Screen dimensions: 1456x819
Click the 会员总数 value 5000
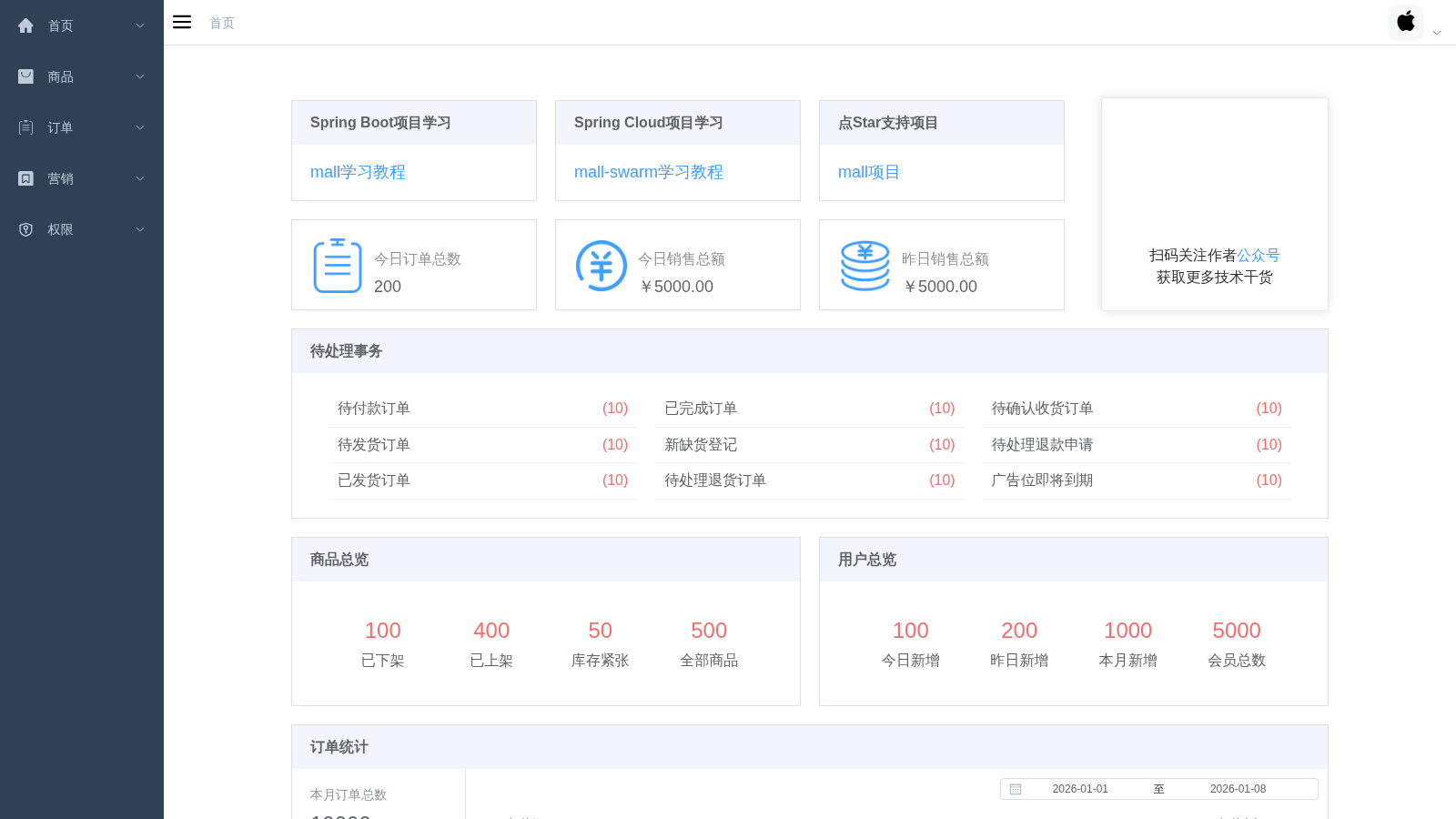click(1237, 631)
